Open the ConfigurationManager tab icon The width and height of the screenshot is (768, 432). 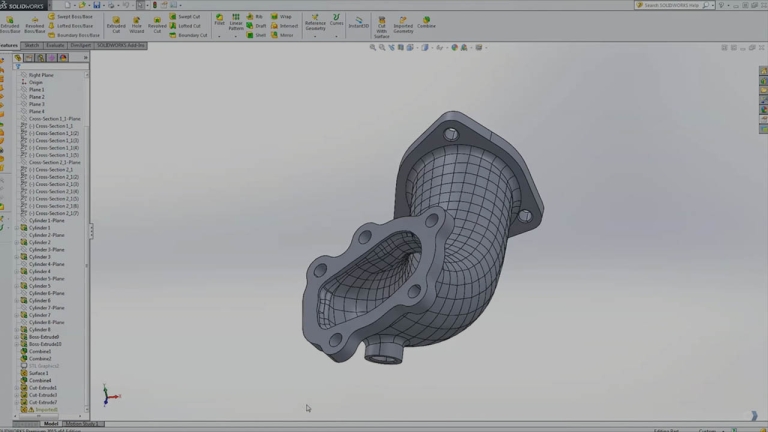pyautogui.click(x=41, y=58)
